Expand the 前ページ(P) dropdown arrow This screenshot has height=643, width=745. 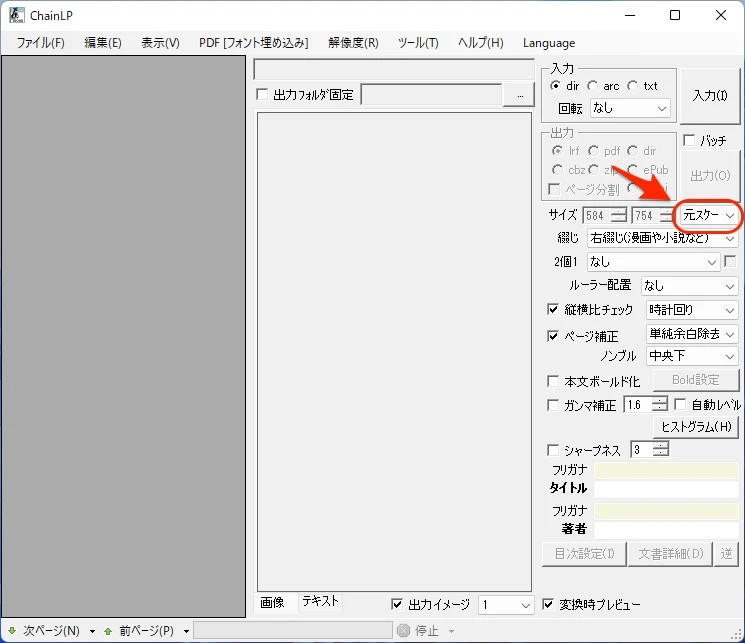(186, 632)
